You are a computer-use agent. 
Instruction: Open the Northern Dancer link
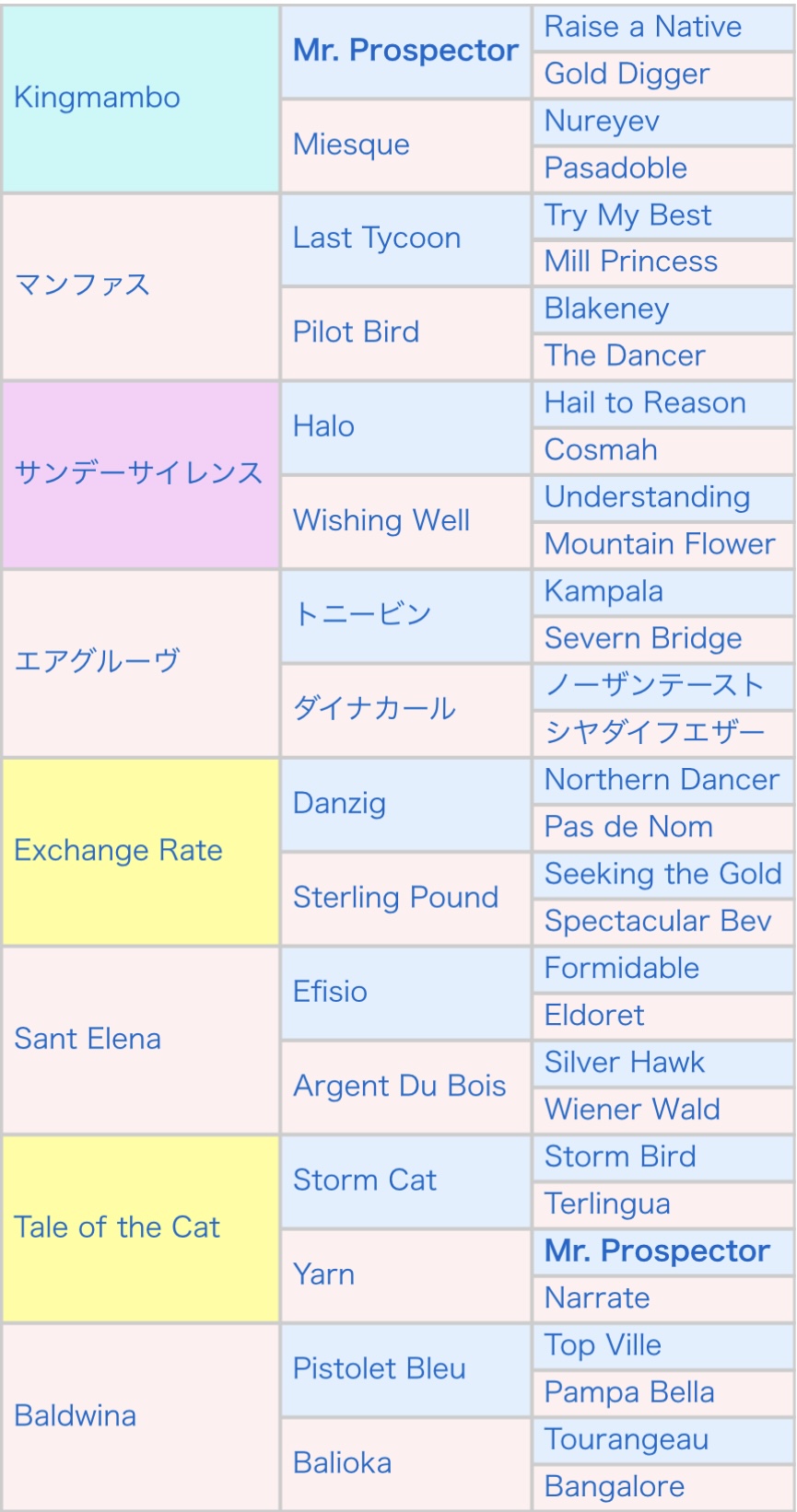coord(662,780)
